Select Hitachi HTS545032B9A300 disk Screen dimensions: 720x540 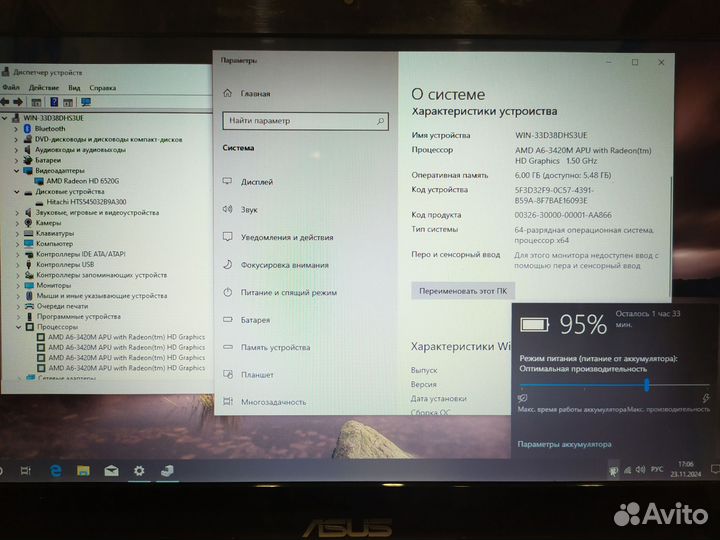pyautogui.click(x=86, y=202)
